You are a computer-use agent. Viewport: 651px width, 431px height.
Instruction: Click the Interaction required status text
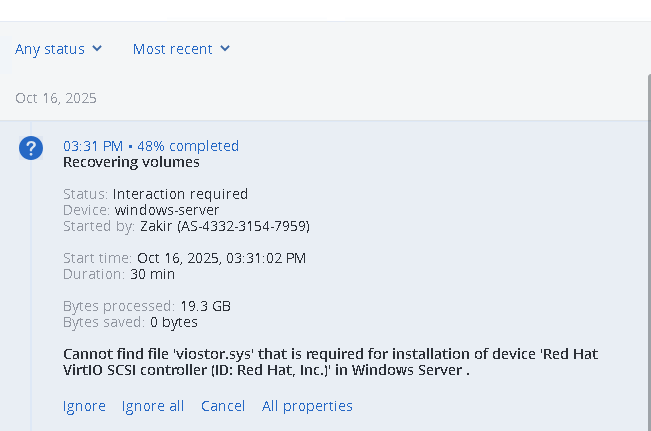point(180,194)
